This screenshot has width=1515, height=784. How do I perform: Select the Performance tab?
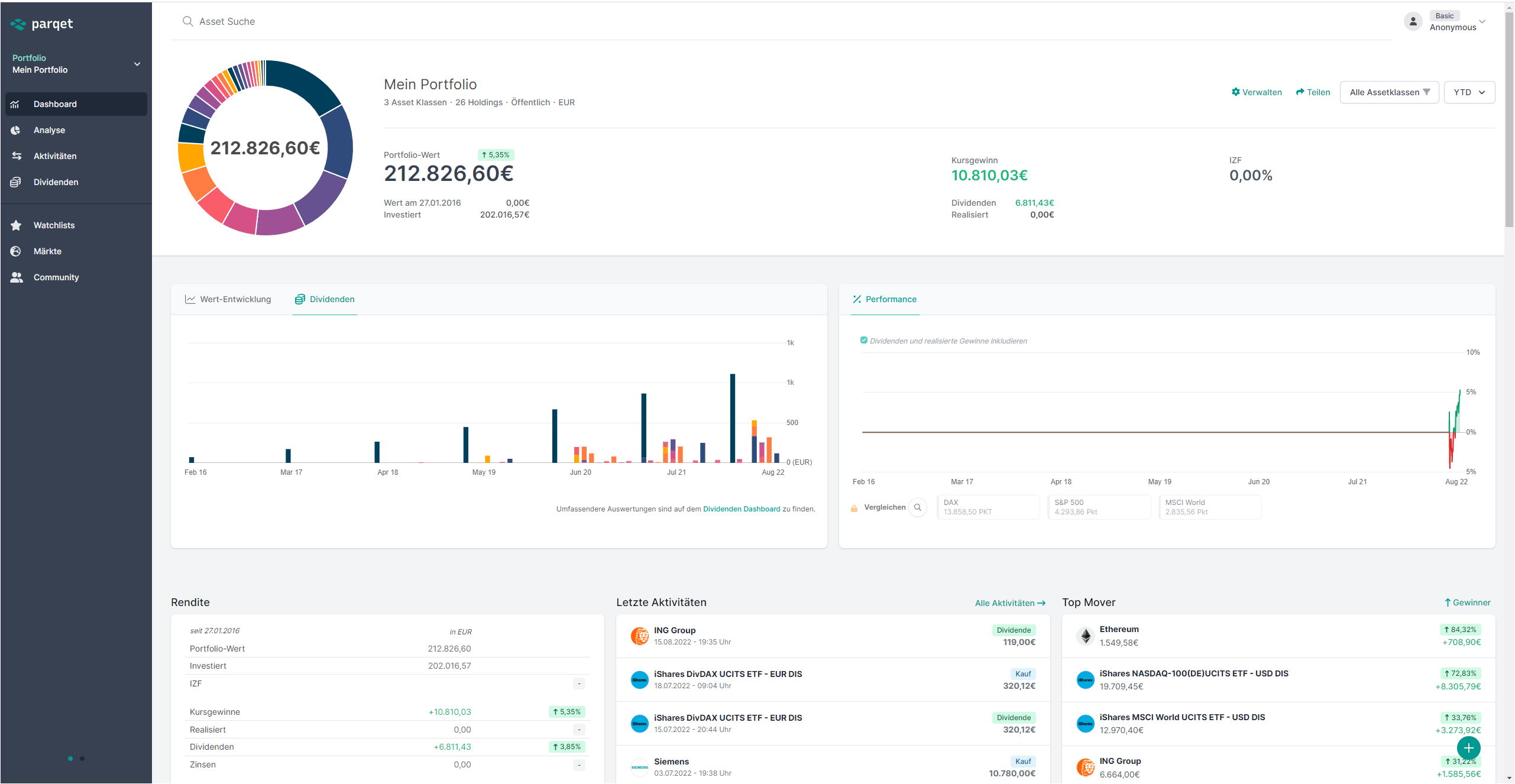[885, 299]
